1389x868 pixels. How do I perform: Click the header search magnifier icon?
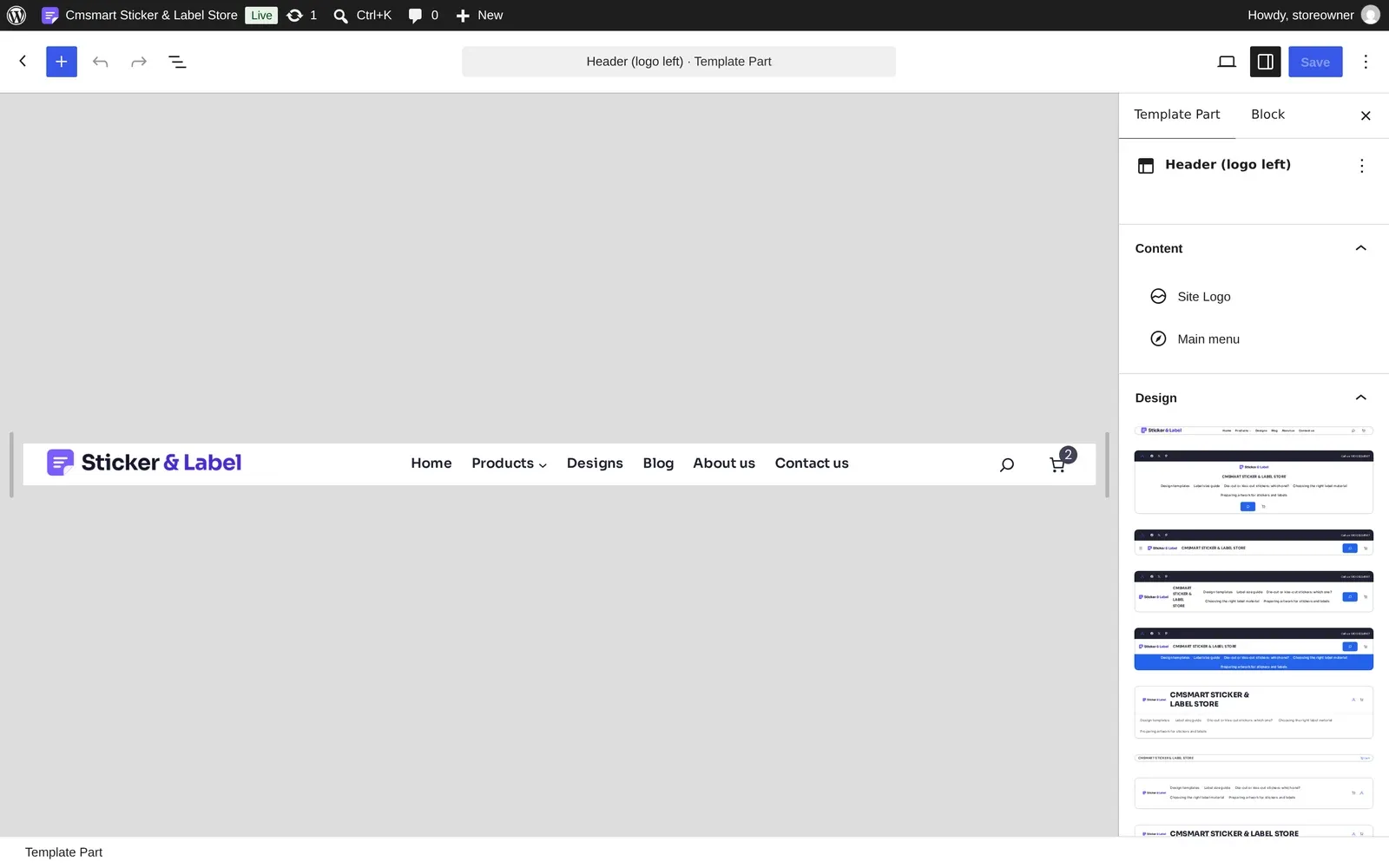pos(1006,464)
